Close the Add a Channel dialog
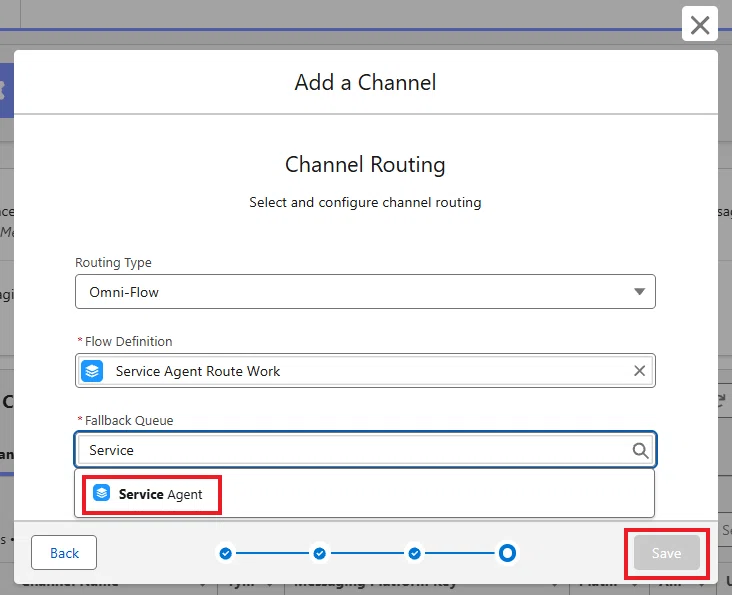 click(699, 25)
